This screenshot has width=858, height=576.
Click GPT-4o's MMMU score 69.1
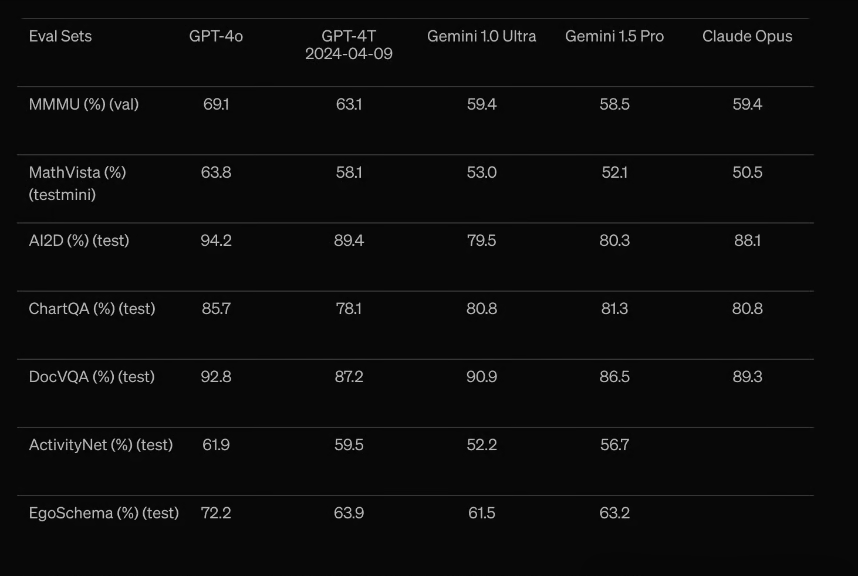216,104
